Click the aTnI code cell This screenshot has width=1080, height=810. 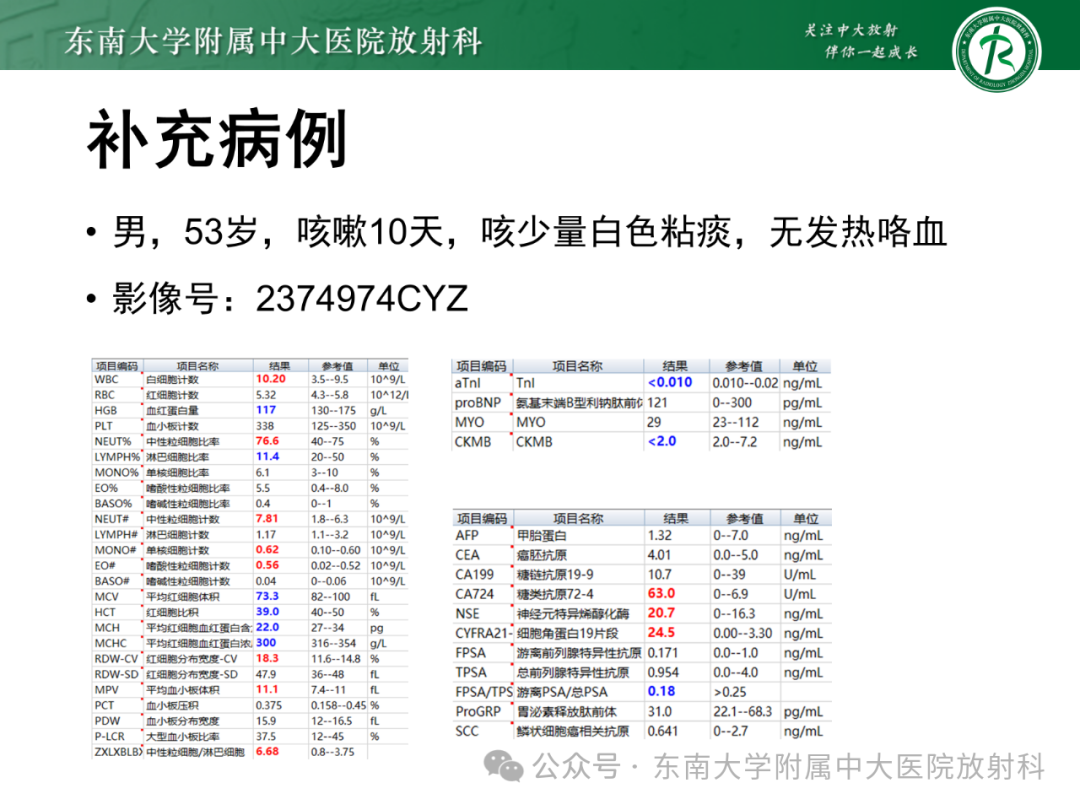click(x=468, y=383)
